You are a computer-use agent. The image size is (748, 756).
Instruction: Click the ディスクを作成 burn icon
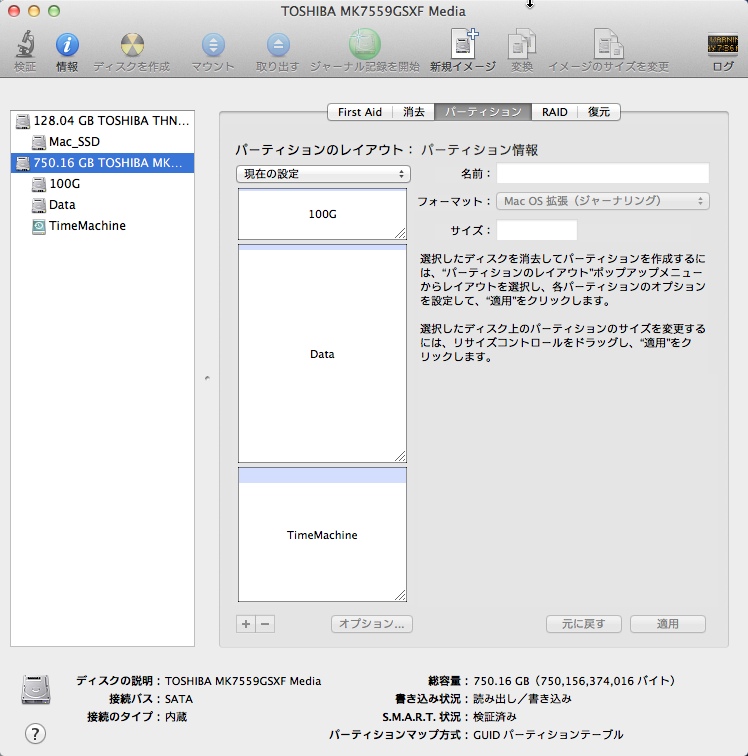click(x=132, y=45)
